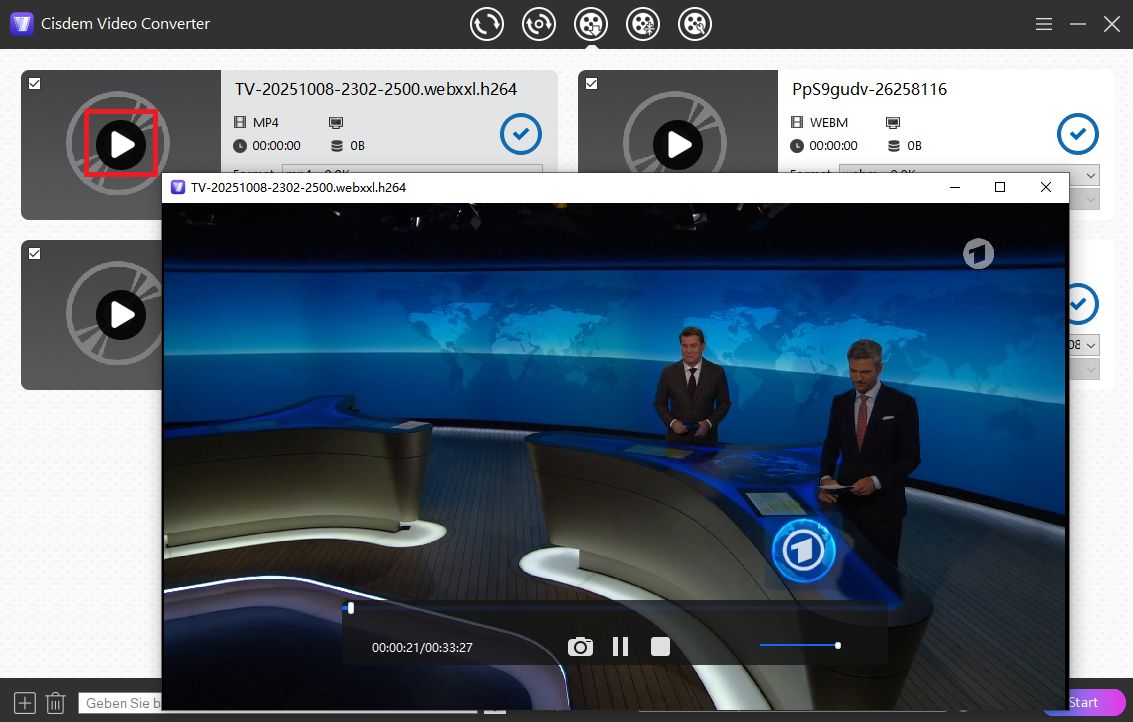
Task: Toggle the PpS9gudv-26258116 video checkbox
Action: pyautogui.click(x=591, y=84)
